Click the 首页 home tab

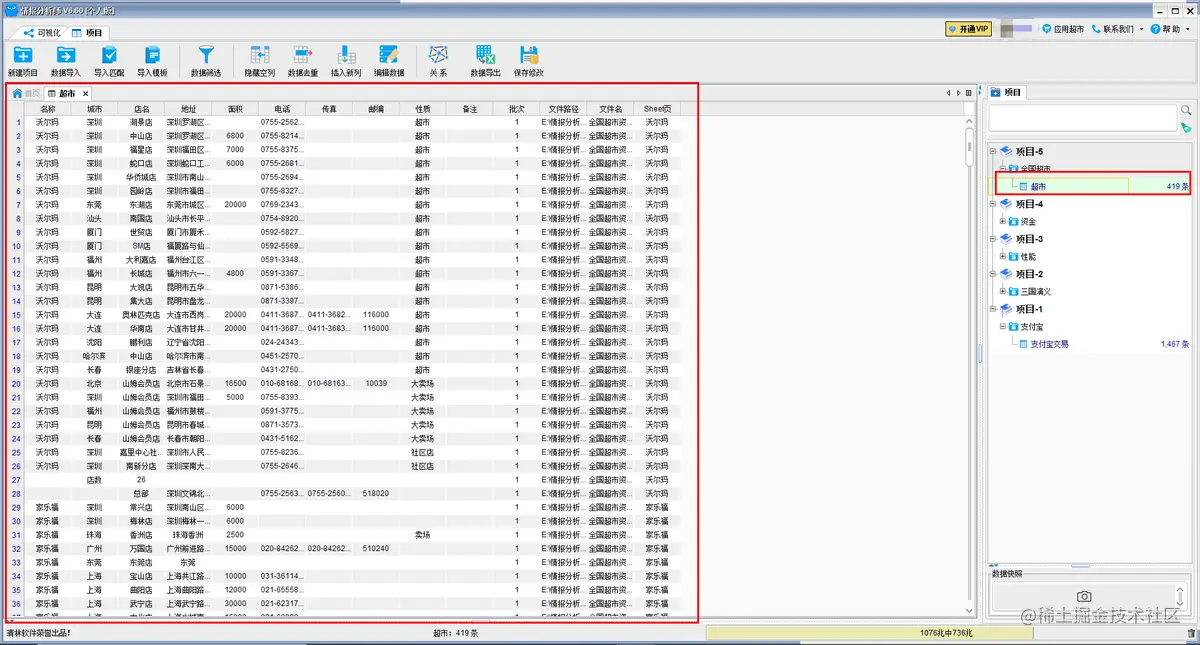pos(27,93)
